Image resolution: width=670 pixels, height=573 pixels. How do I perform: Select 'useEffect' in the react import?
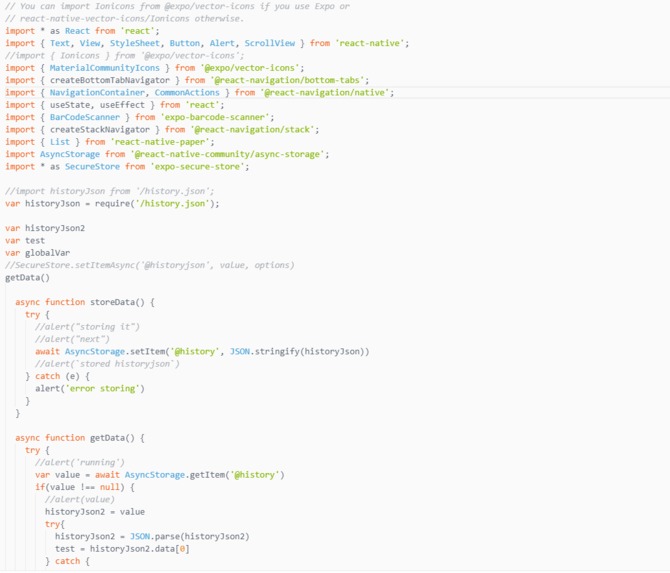[122, 105]
